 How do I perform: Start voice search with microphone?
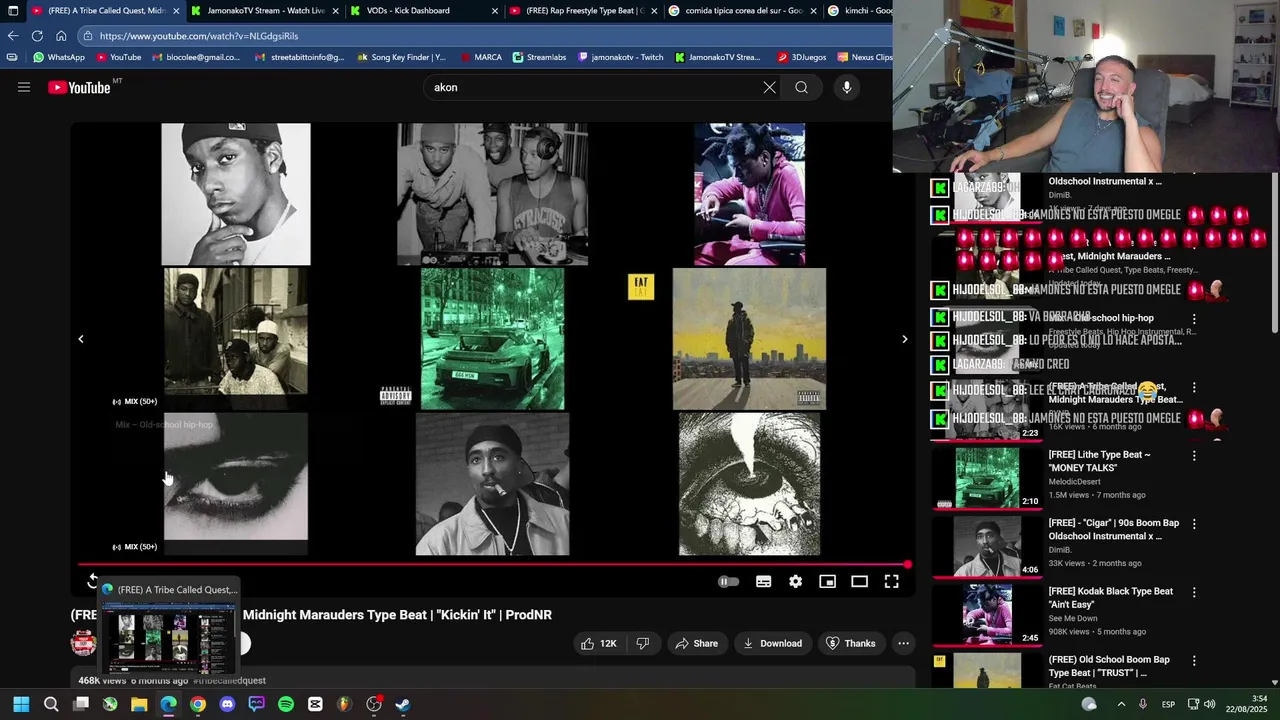[x=847, y=87]
